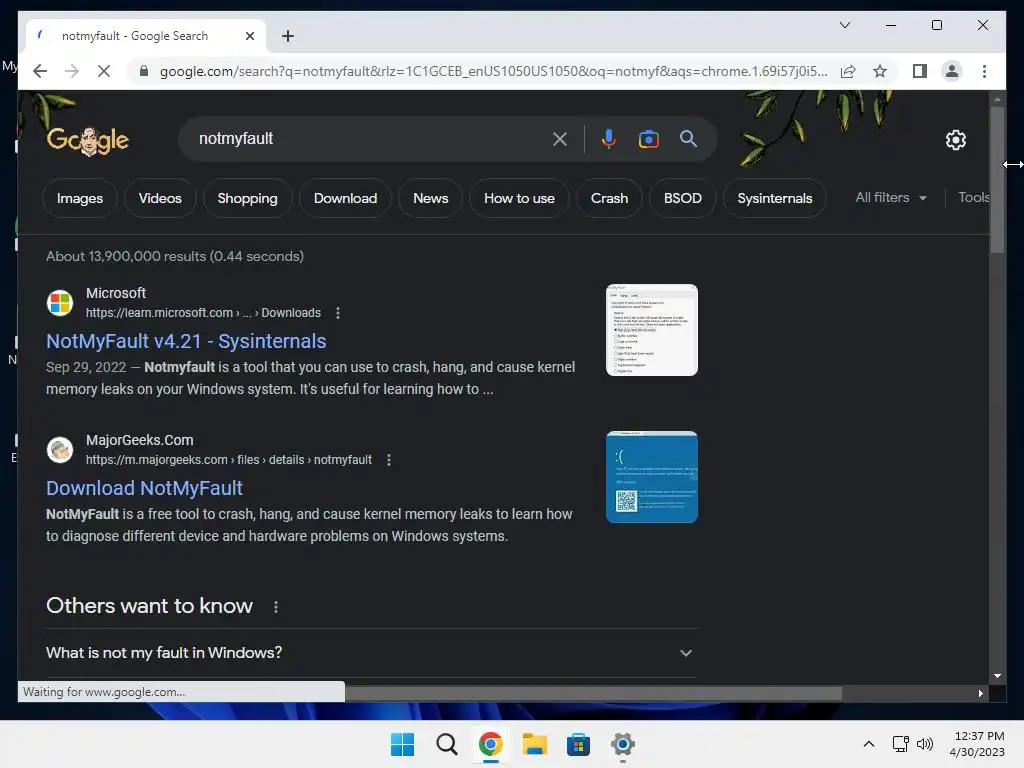
Task: Open Windows taskbar Search
Action: coord(447,744)
